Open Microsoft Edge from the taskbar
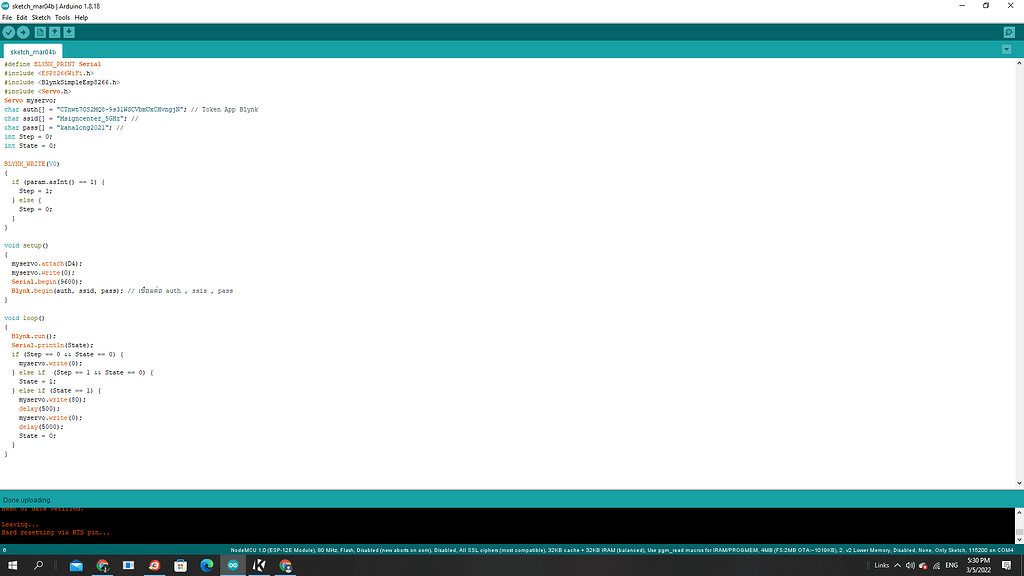This screenshot has width=1024, height=576. (x=207, y=566)
